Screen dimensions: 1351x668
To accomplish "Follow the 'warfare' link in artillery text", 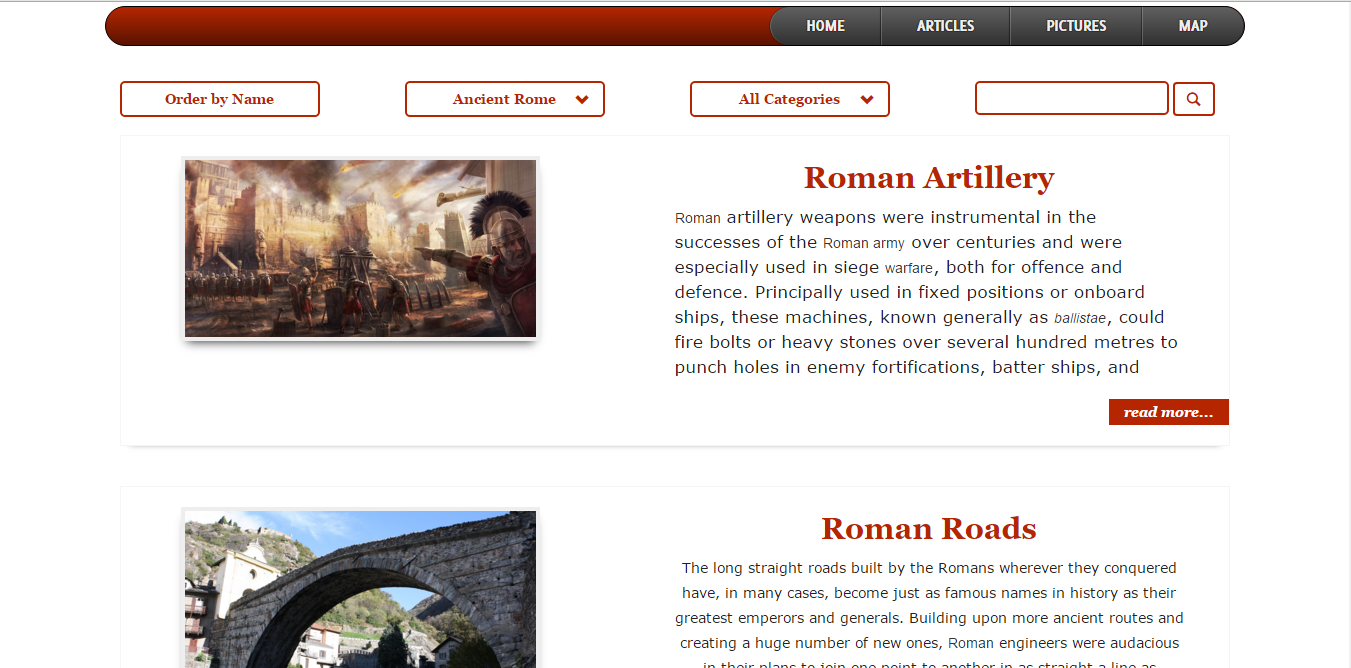I will click(x=909, y=268).
